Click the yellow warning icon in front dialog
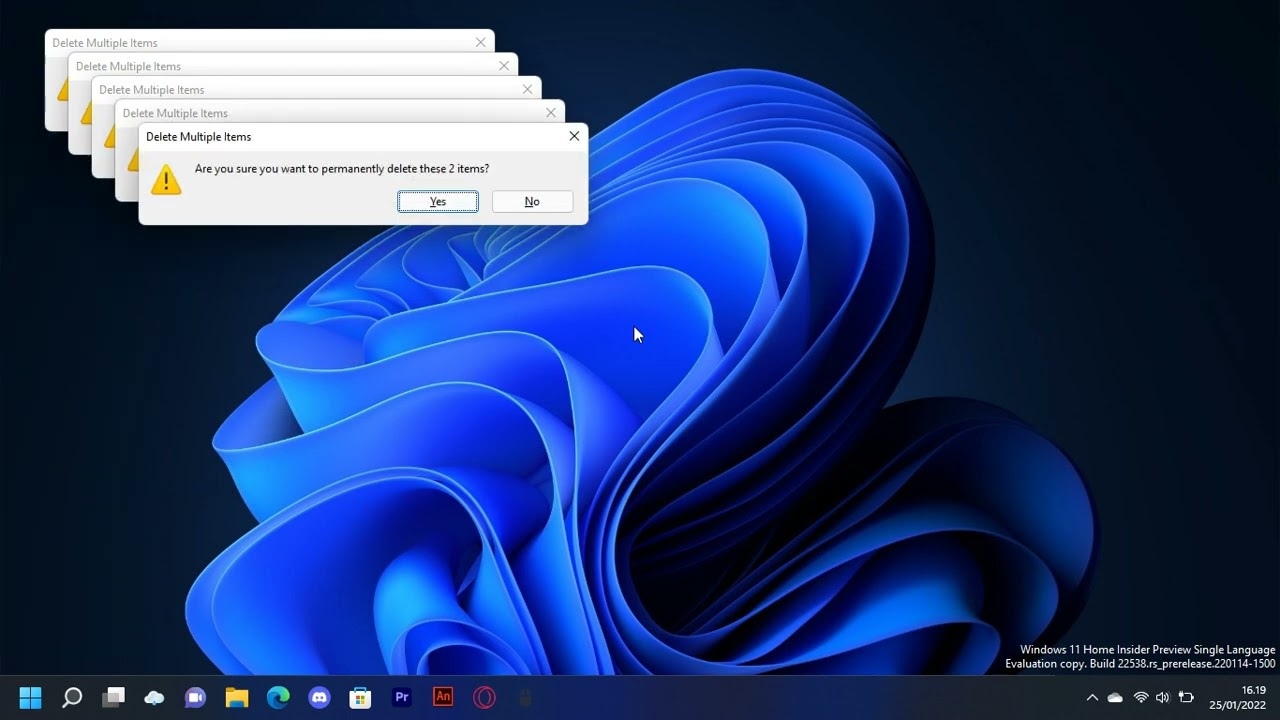 pyautogui.click(x=166, y=180)
